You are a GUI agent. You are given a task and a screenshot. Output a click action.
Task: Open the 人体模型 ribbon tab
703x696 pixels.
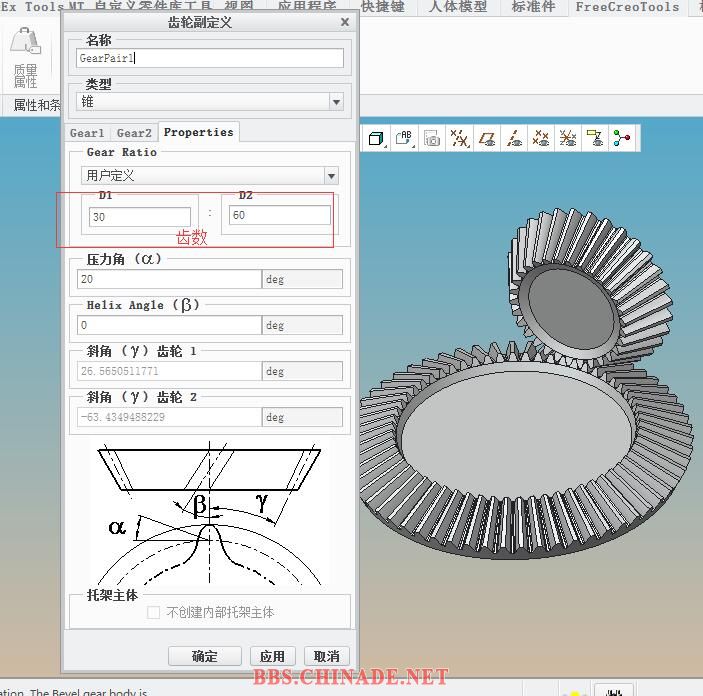tap(458, 7)
